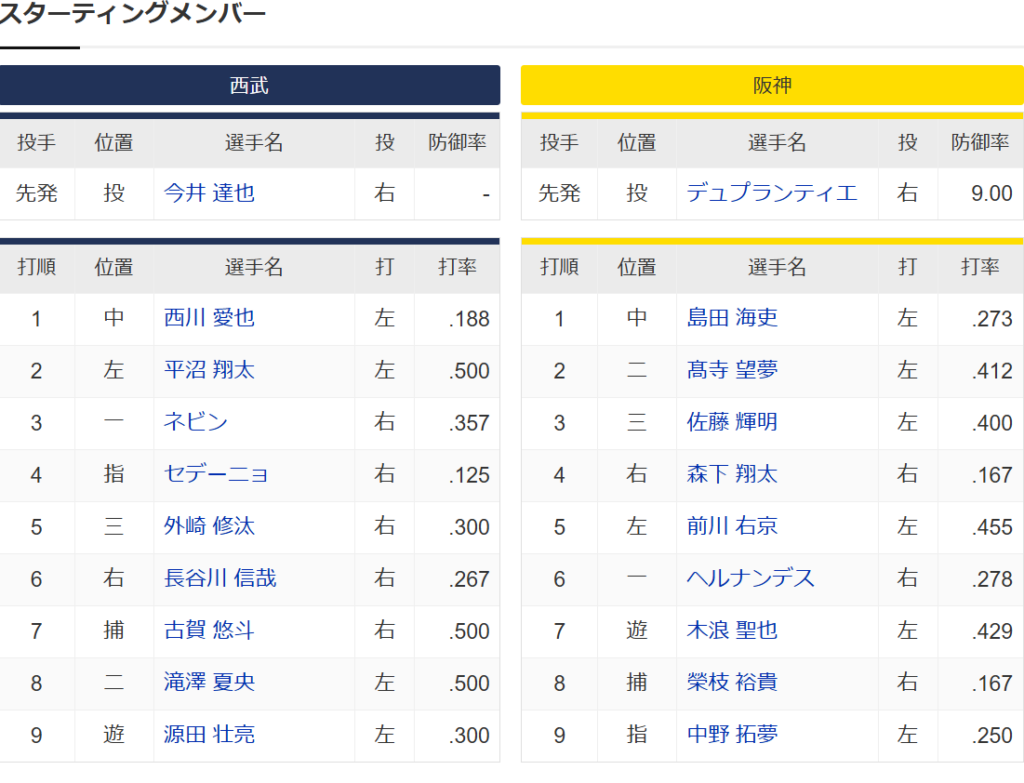
Task: Select 打率 header in 阪神 batting table
Action: (x=980, y=267)
